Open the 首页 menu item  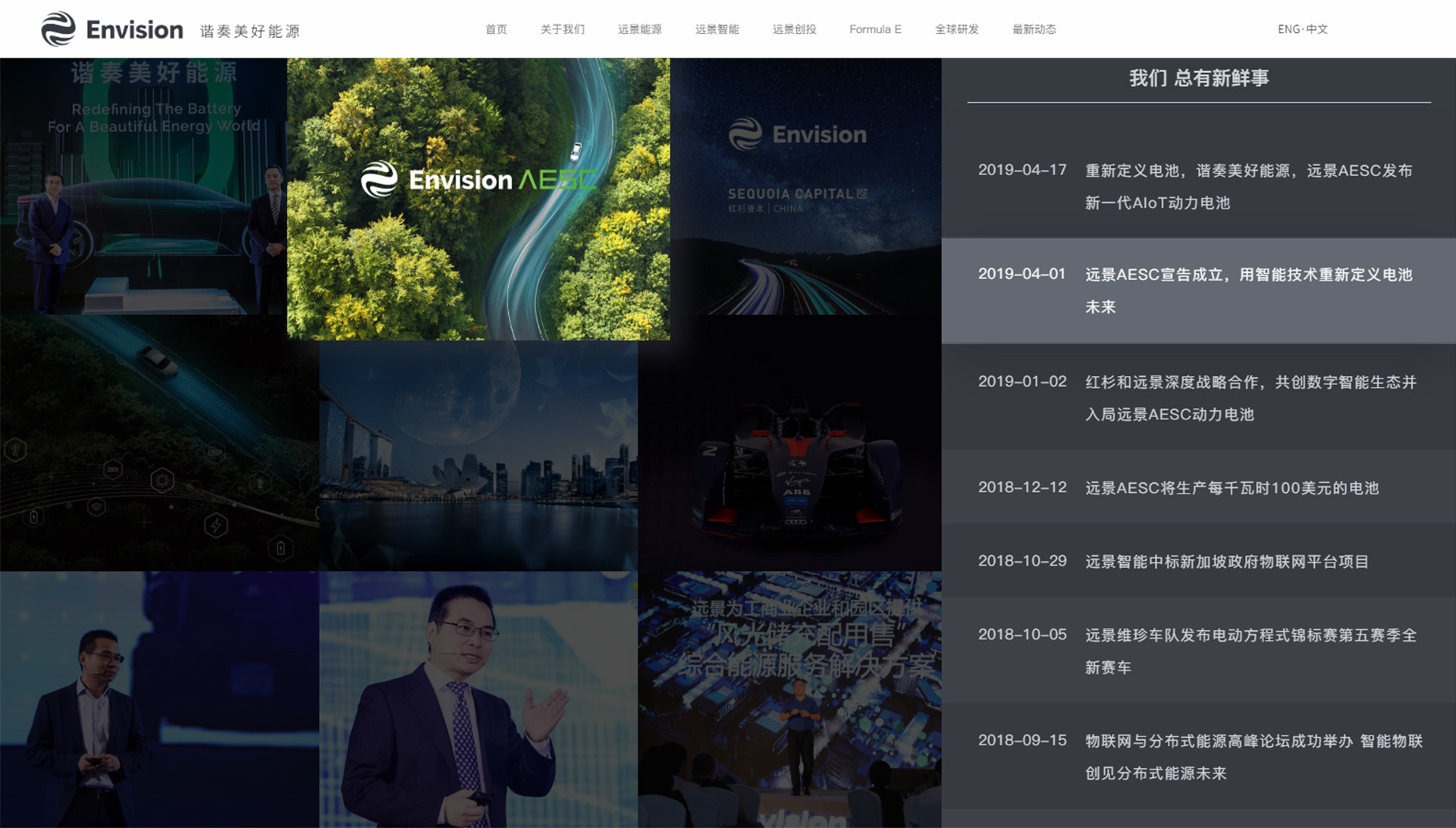(x=496, y=30)
